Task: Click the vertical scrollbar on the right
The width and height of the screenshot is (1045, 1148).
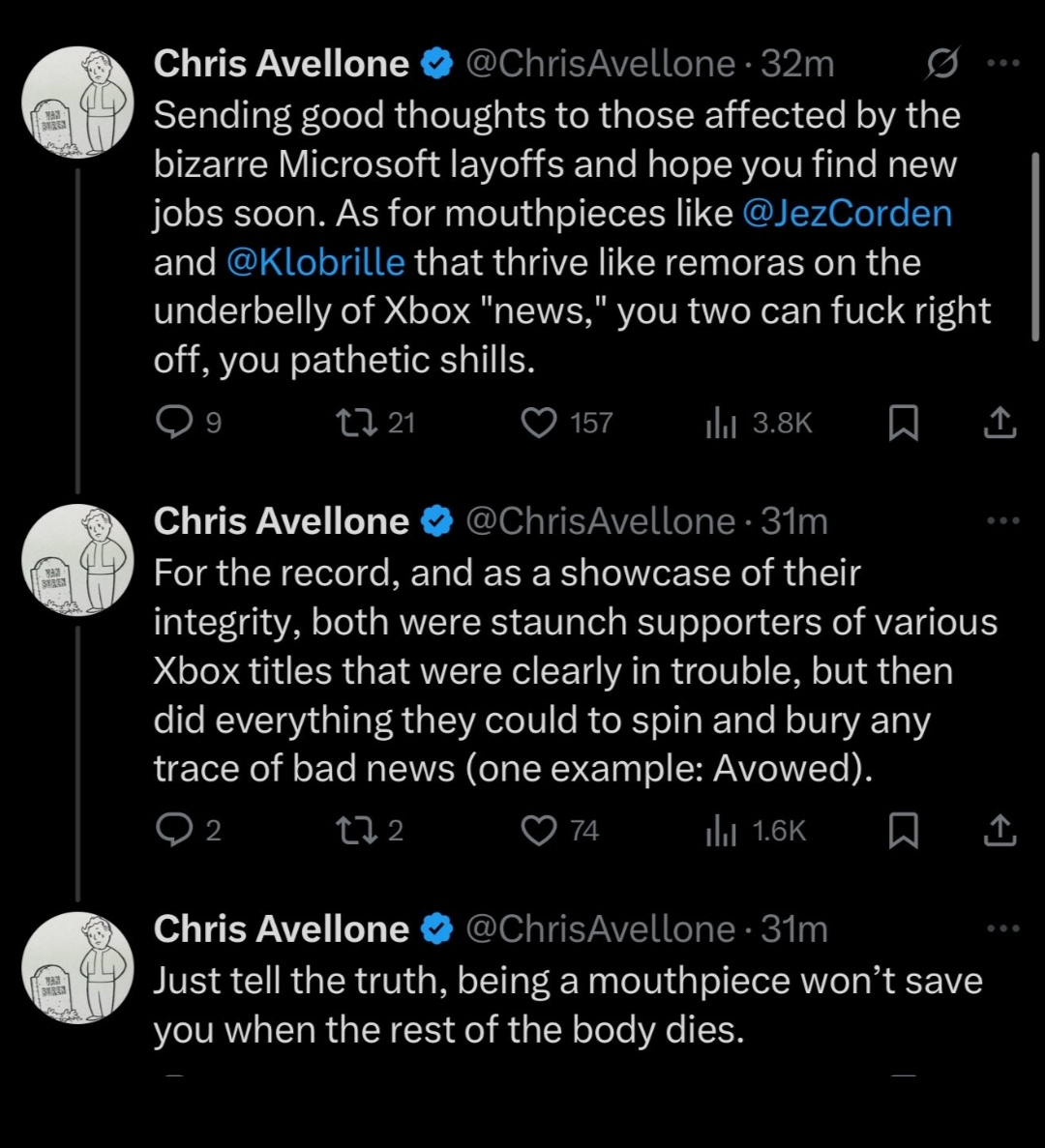Action: point(1034,246)
